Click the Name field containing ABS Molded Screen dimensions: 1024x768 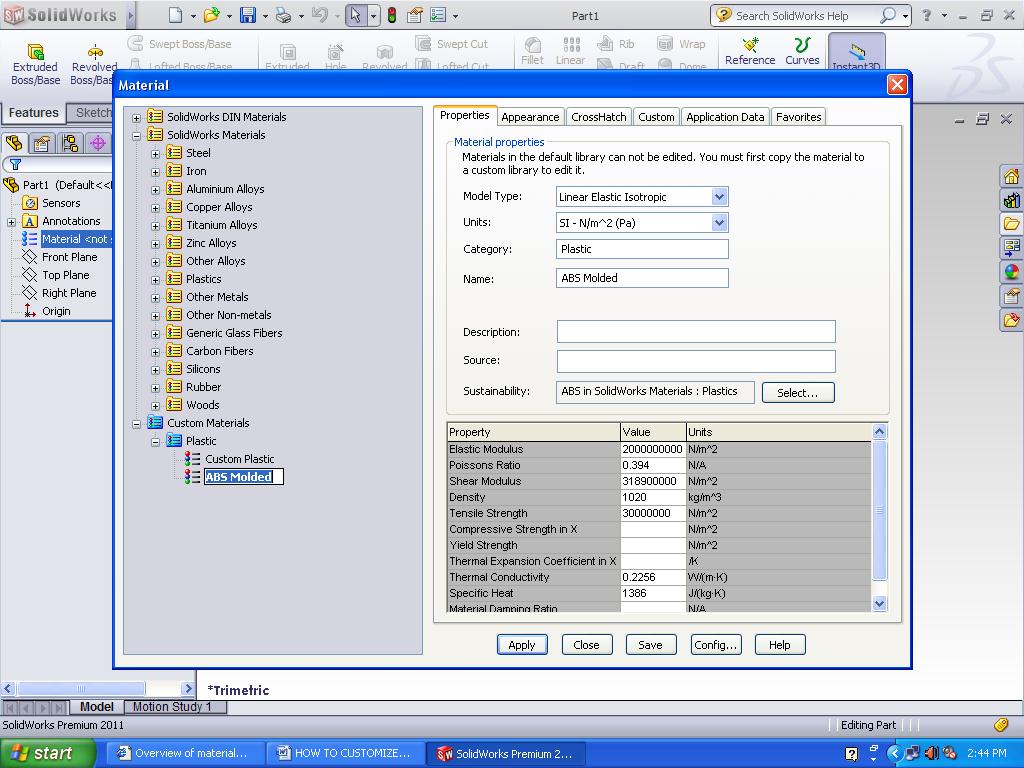[642, 278]
